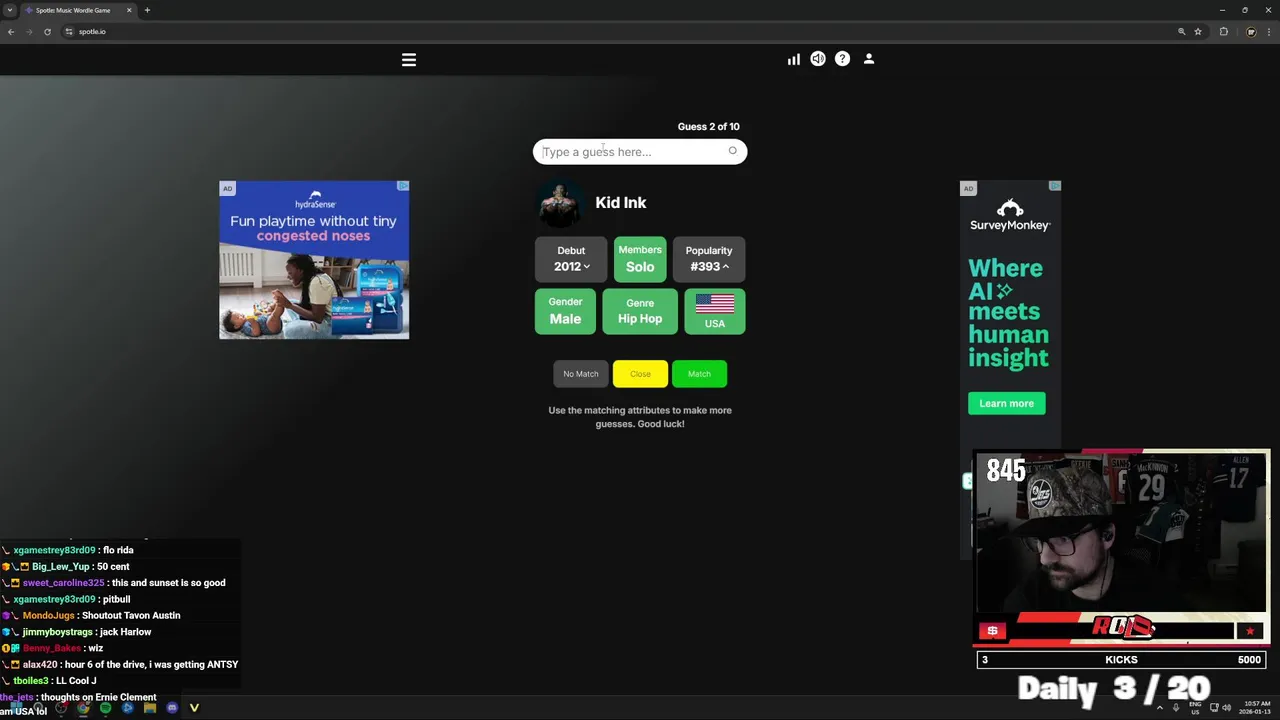Screen dimensions: 1280x720
Task: Select the Gender Male tile
Action: pos(565,311)
